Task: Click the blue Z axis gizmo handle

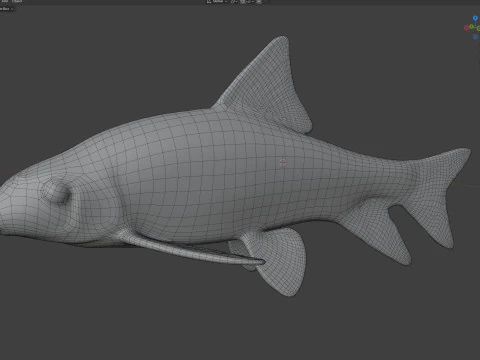Action: tap(475, 18)
